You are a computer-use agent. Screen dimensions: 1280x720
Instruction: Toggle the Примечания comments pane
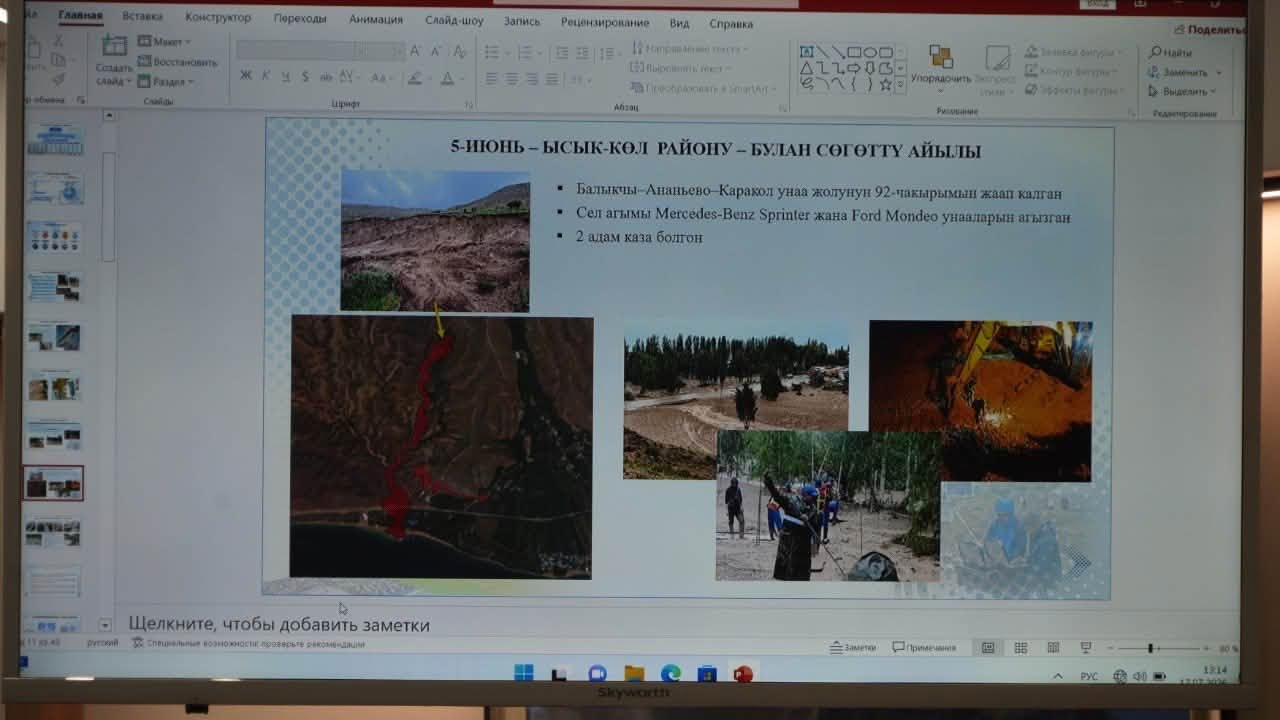pos(924,648)
